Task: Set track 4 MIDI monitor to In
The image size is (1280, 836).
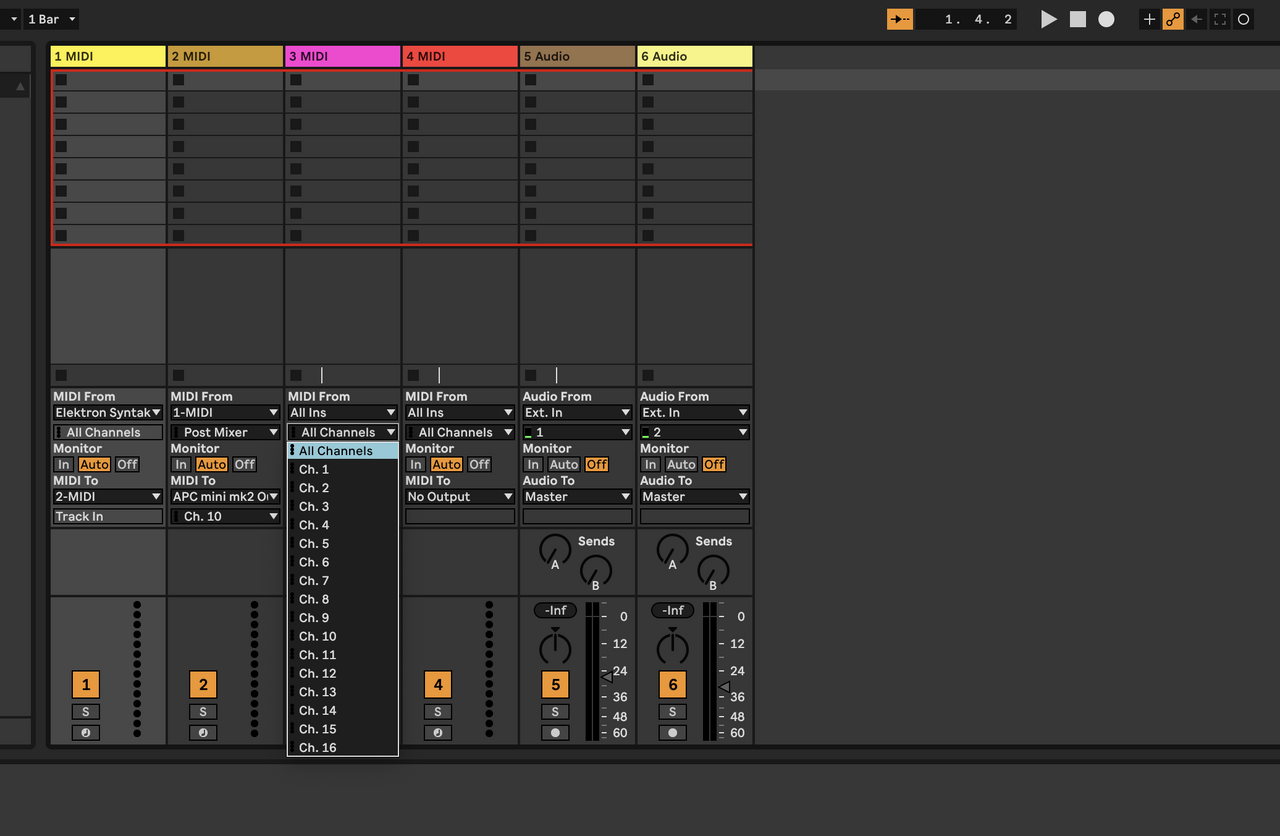Action: coord(416,464)
